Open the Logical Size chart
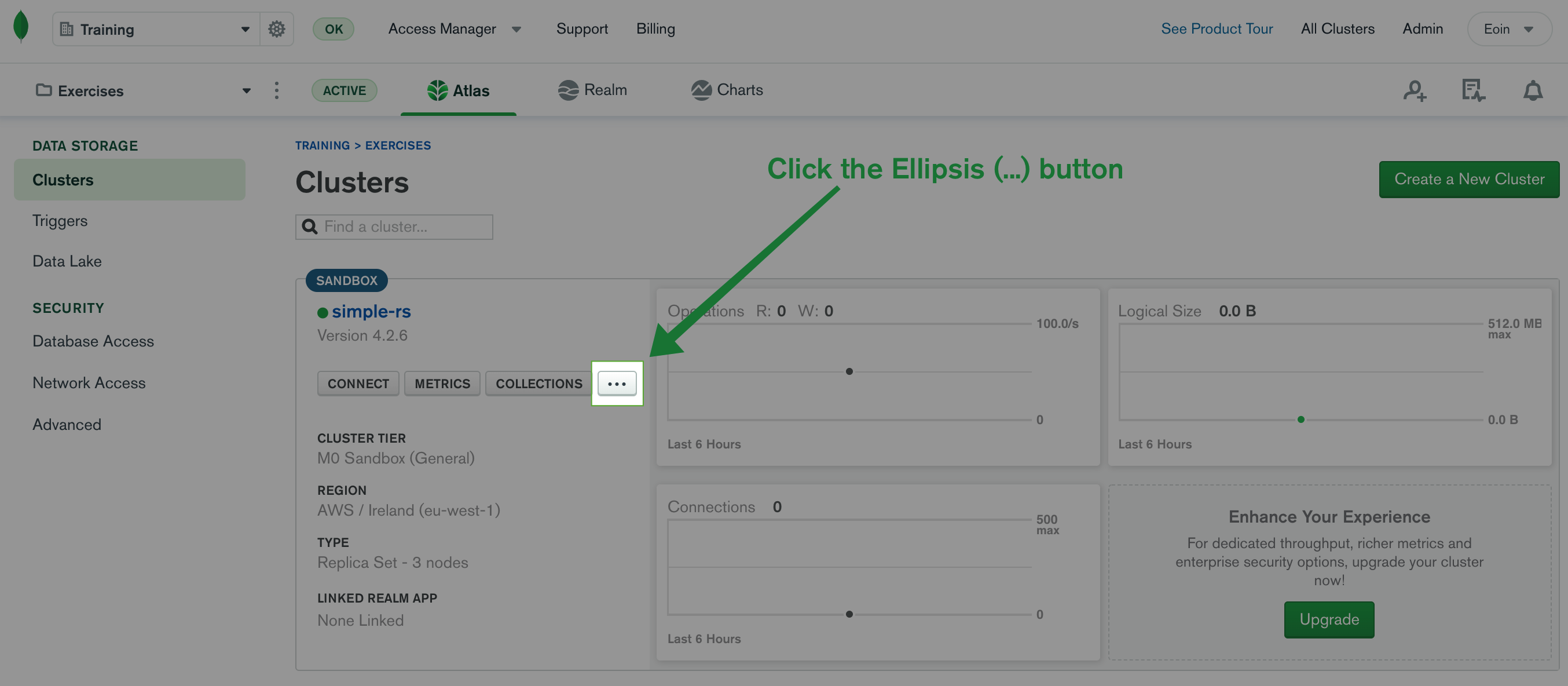The height and width of the screenshot is (686, 1568). (1329, 377)
